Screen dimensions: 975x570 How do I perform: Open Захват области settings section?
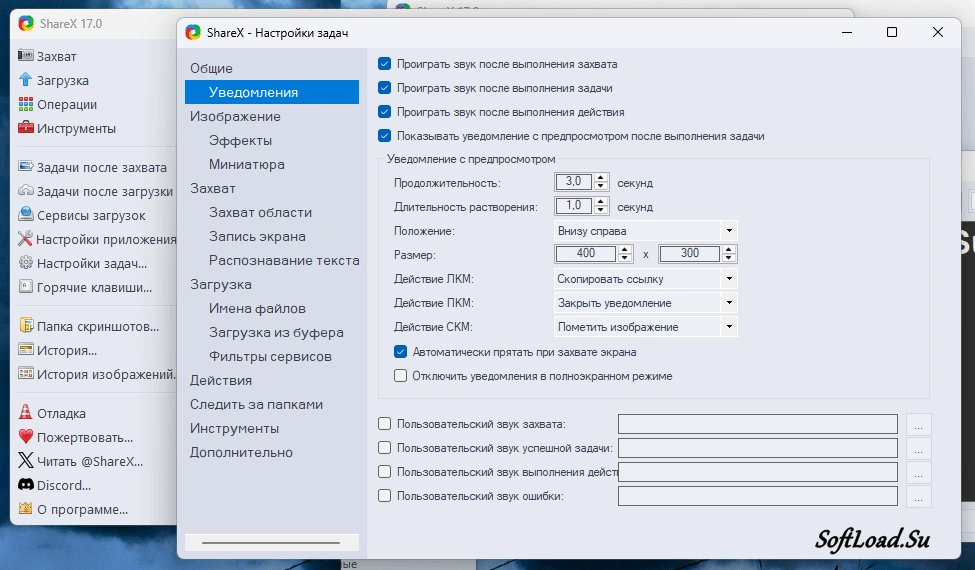[261, 213]
